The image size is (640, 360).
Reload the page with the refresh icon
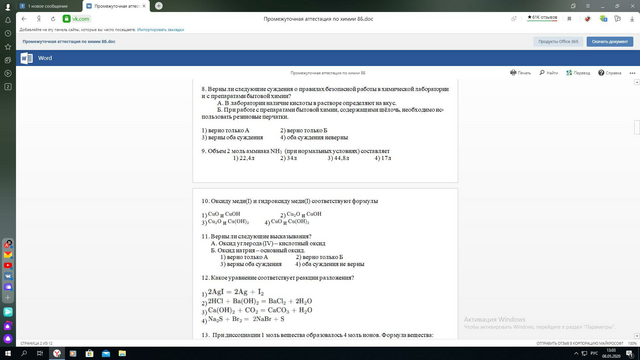point(53,19)
